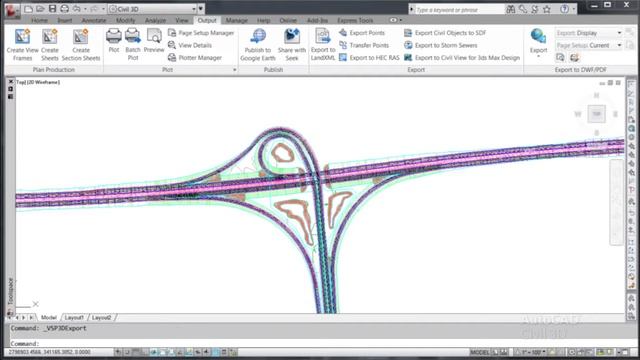Viewport: 640px width, 360px height.
Task: Click Export Civil Objects to SDF
Action: coord(445,33)
